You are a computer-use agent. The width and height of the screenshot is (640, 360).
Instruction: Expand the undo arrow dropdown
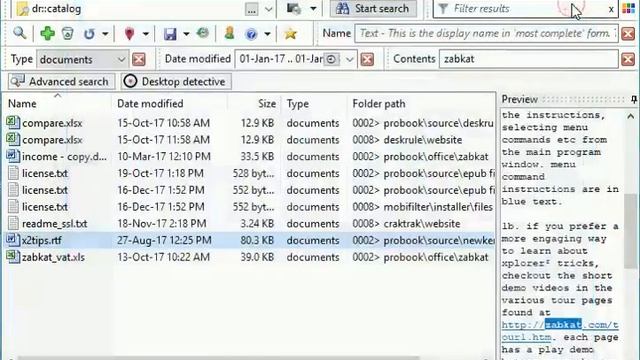tap(105, 34)
